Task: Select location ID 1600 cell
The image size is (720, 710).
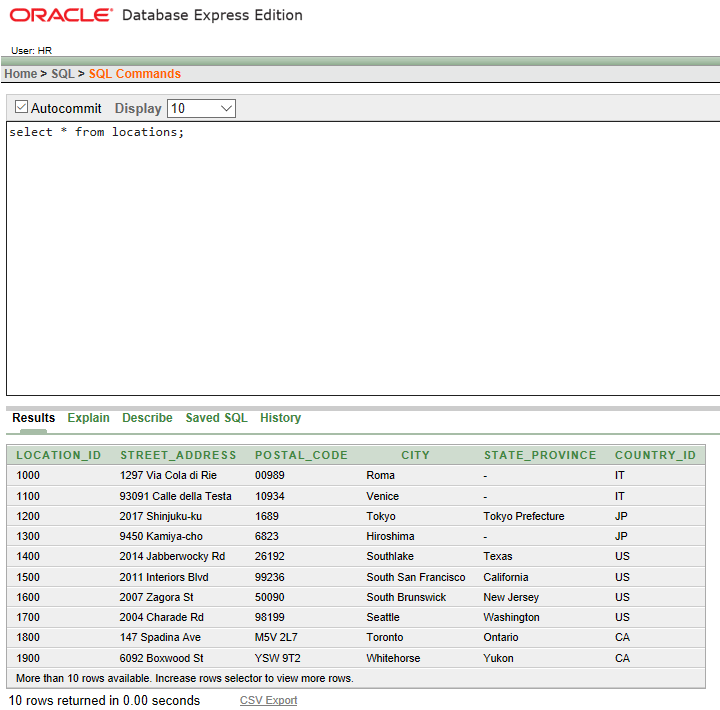Action: pyautogui.click(x=28, y=597)
